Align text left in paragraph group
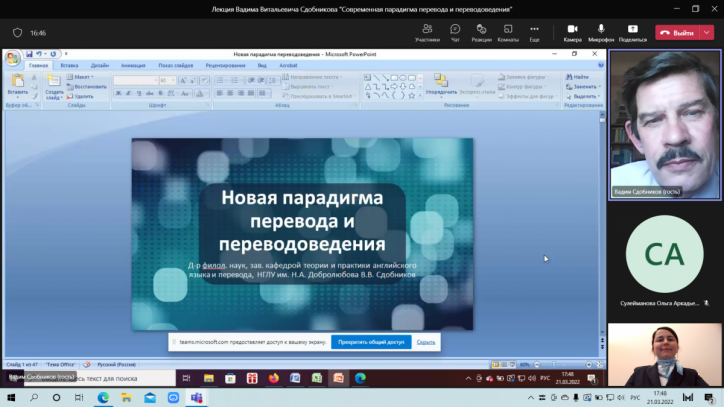The width and height of the screenshot is (724, 407). tap(220, 93)
